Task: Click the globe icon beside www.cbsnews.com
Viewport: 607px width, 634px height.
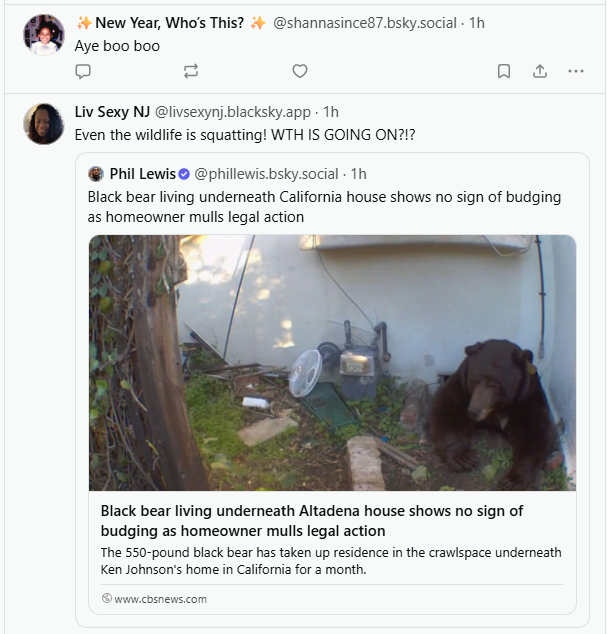Action: [x=107, y=599]
